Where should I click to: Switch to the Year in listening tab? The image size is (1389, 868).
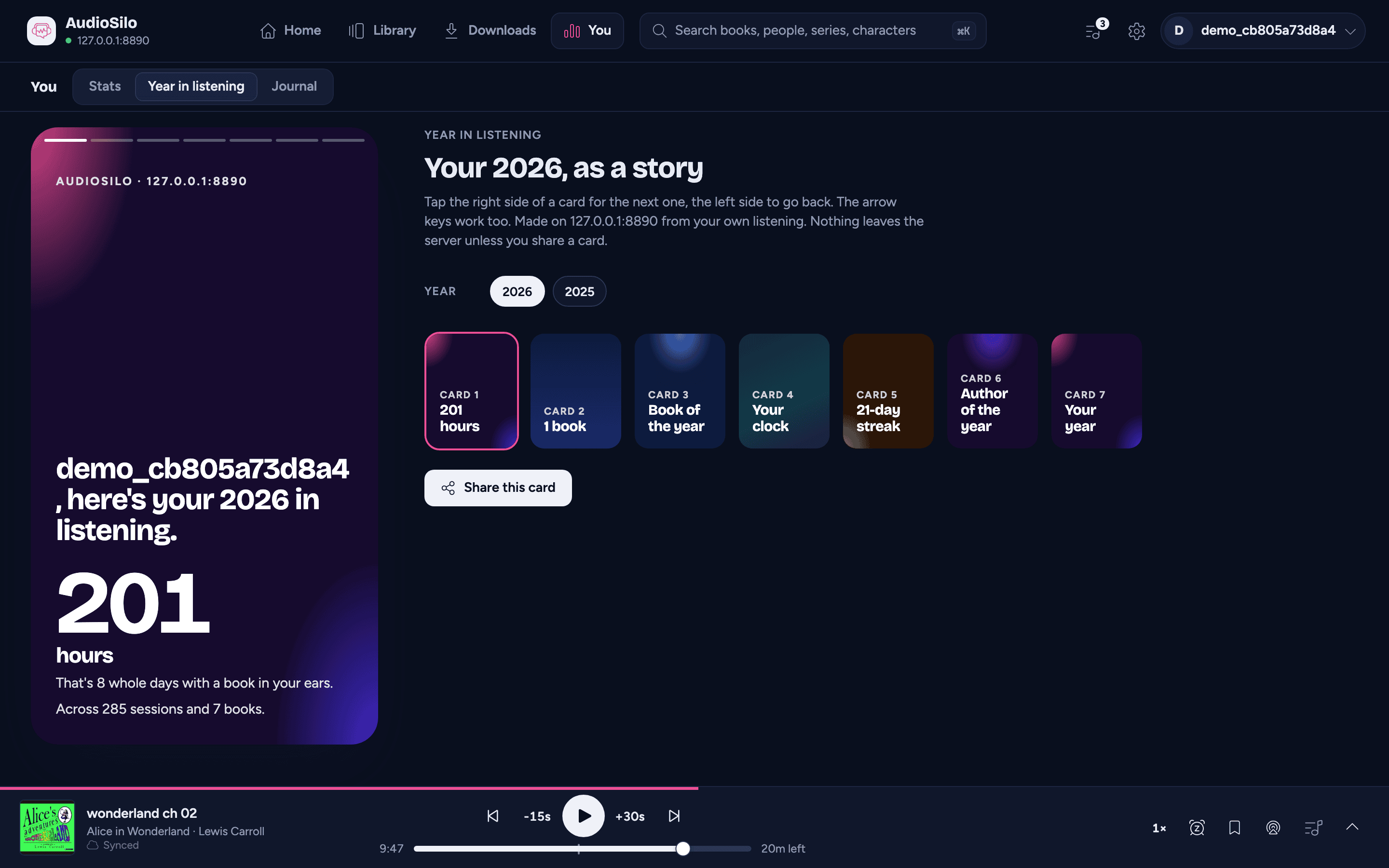196,87
